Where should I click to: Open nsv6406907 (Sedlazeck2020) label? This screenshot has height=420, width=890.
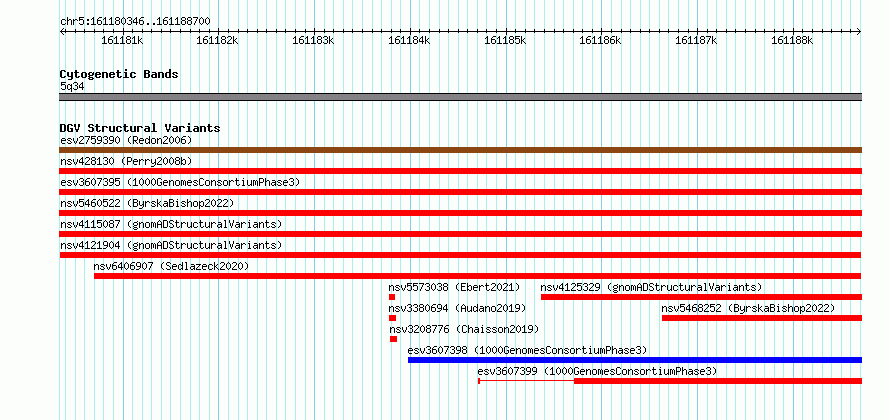[171, 266]
